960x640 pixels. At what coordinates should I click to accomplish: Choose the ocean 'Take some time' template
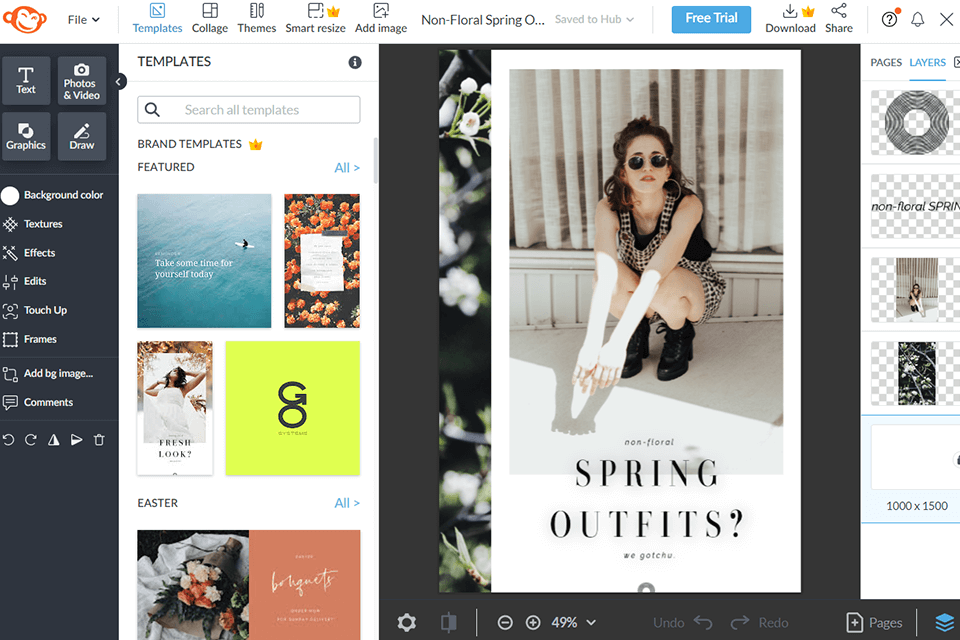point(204,261)
